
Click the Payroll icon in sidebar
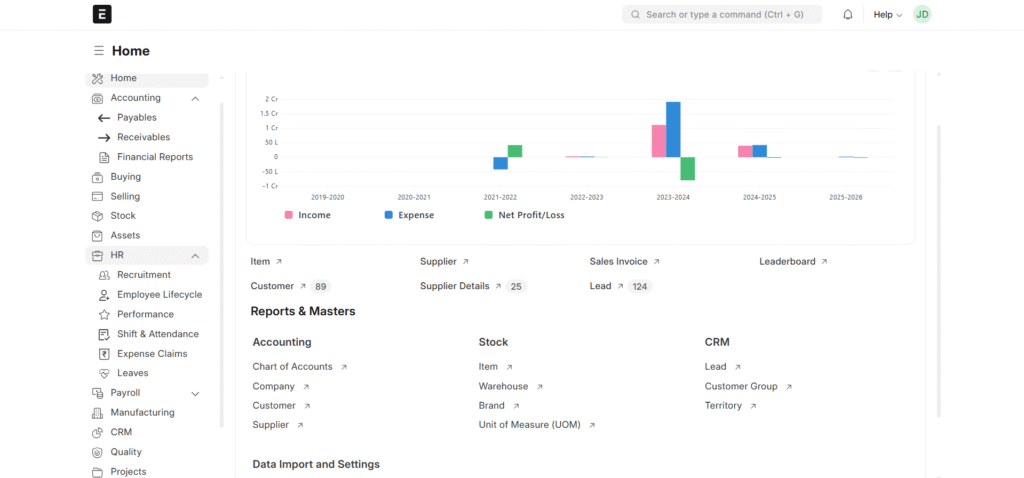(x=97, y=393)
